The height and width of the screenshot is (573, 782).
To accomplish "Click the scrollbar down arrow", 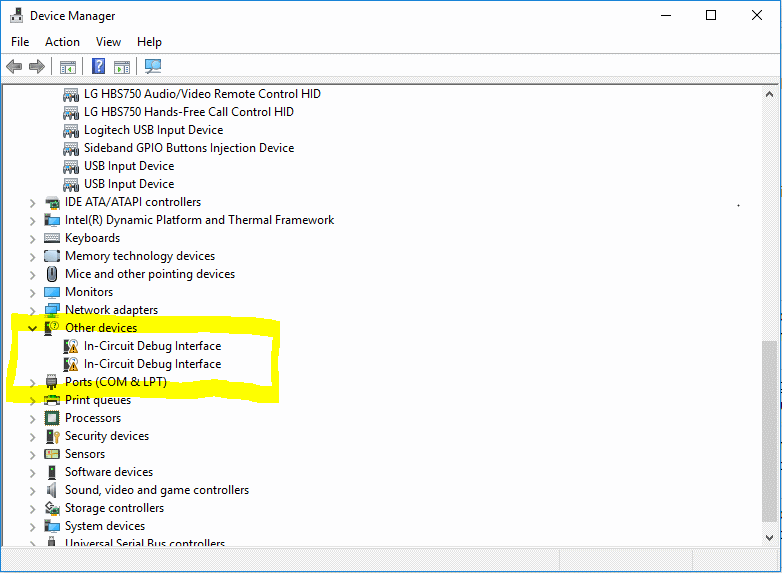I will (769, 538).
